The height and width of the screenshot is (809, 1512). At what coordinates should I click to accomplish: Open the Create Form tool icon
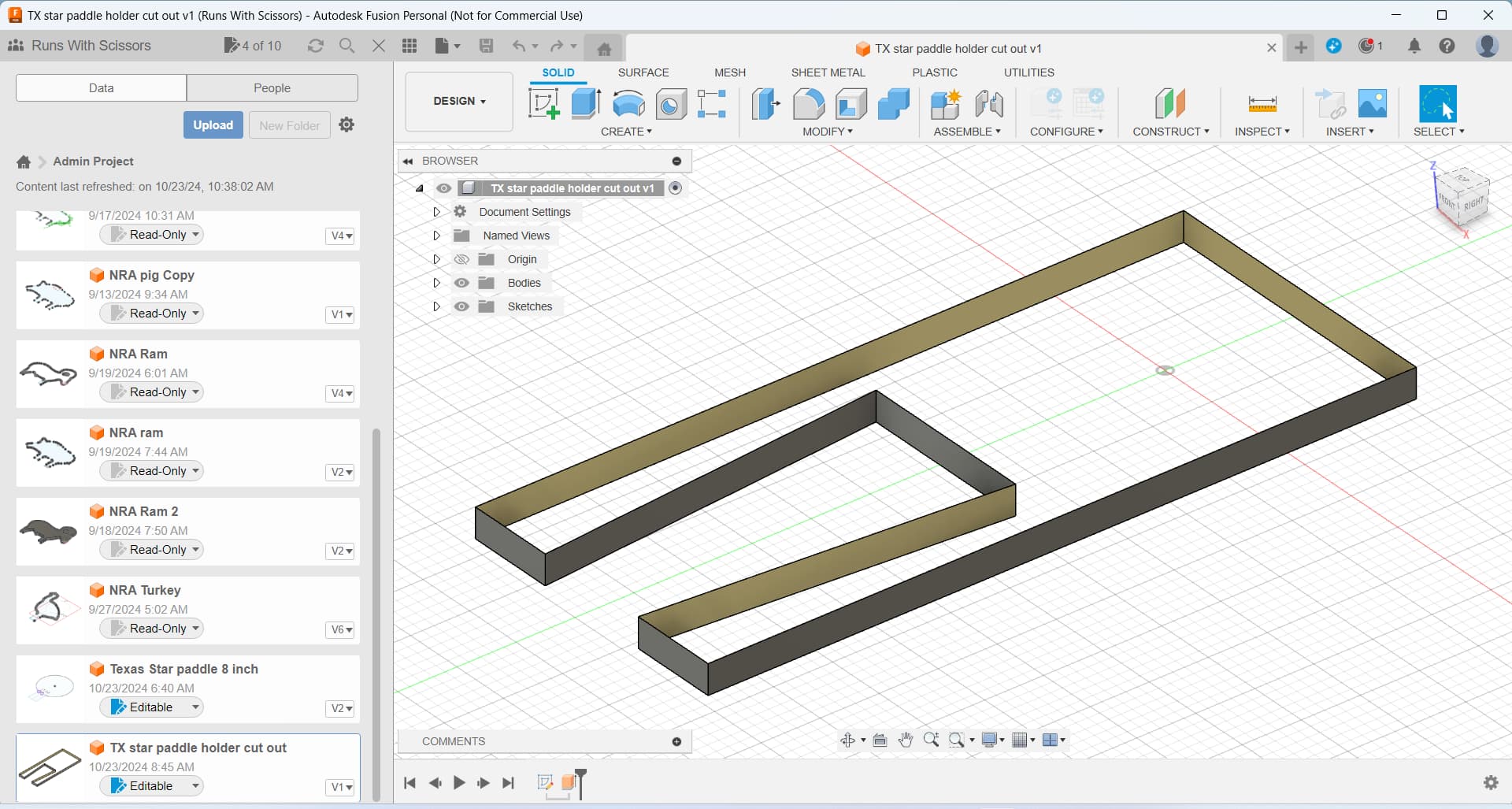[x=712, y=103]
